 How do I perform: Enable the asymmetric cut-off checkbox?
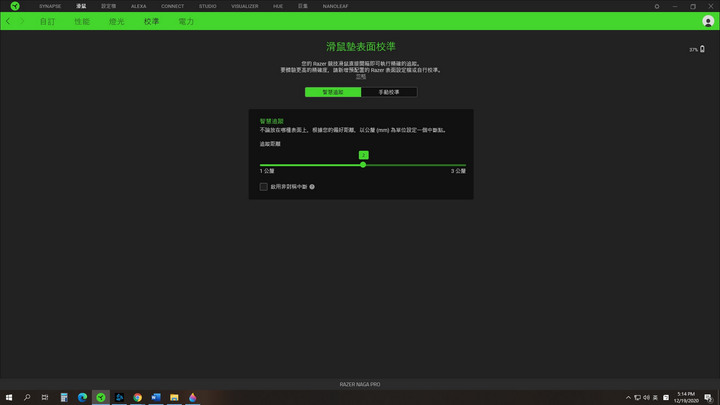264,187
